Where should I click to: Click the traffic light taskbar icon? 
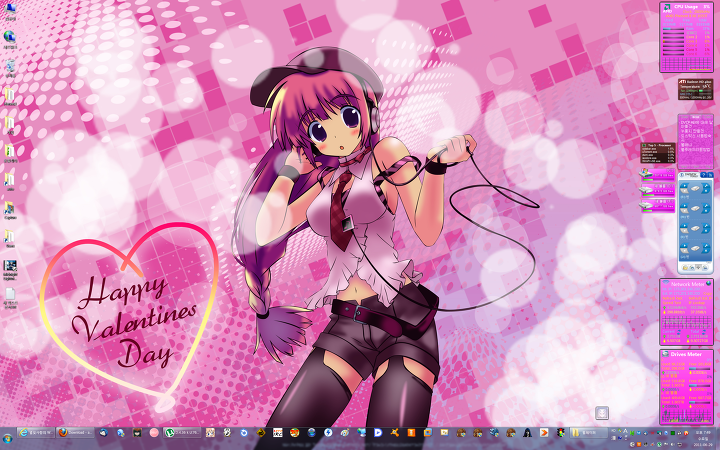(561, 433)
